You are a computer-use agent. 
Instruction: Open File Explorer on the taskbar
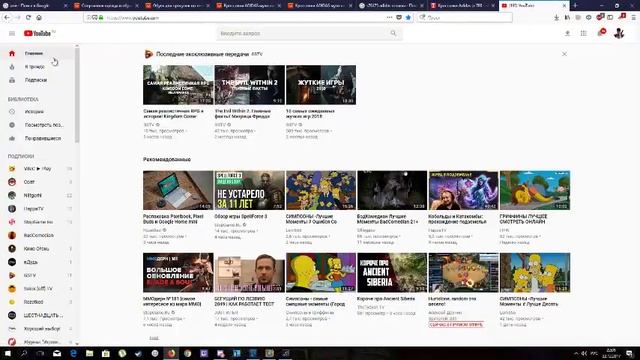(x=89, y=353)
